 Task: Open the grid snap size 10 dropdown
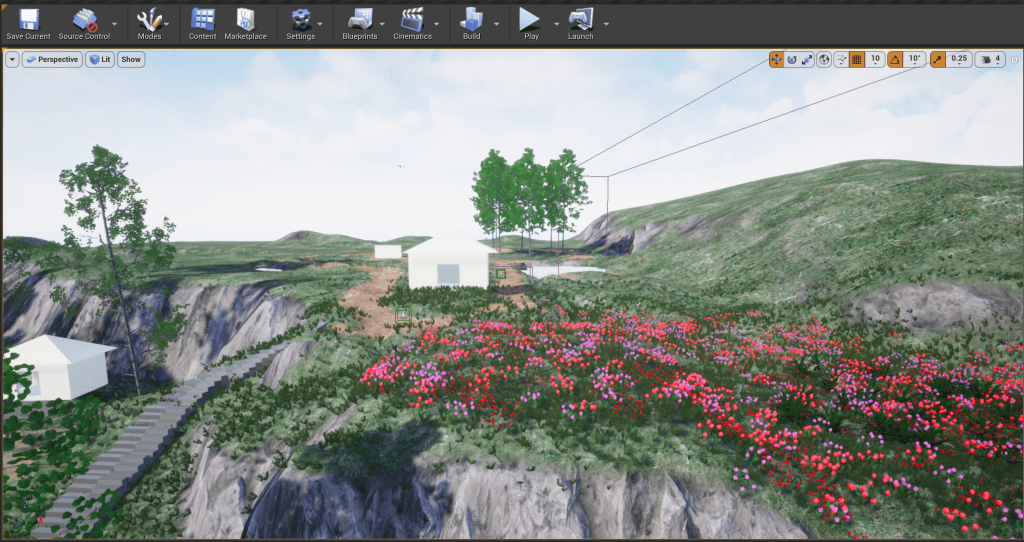875,59
